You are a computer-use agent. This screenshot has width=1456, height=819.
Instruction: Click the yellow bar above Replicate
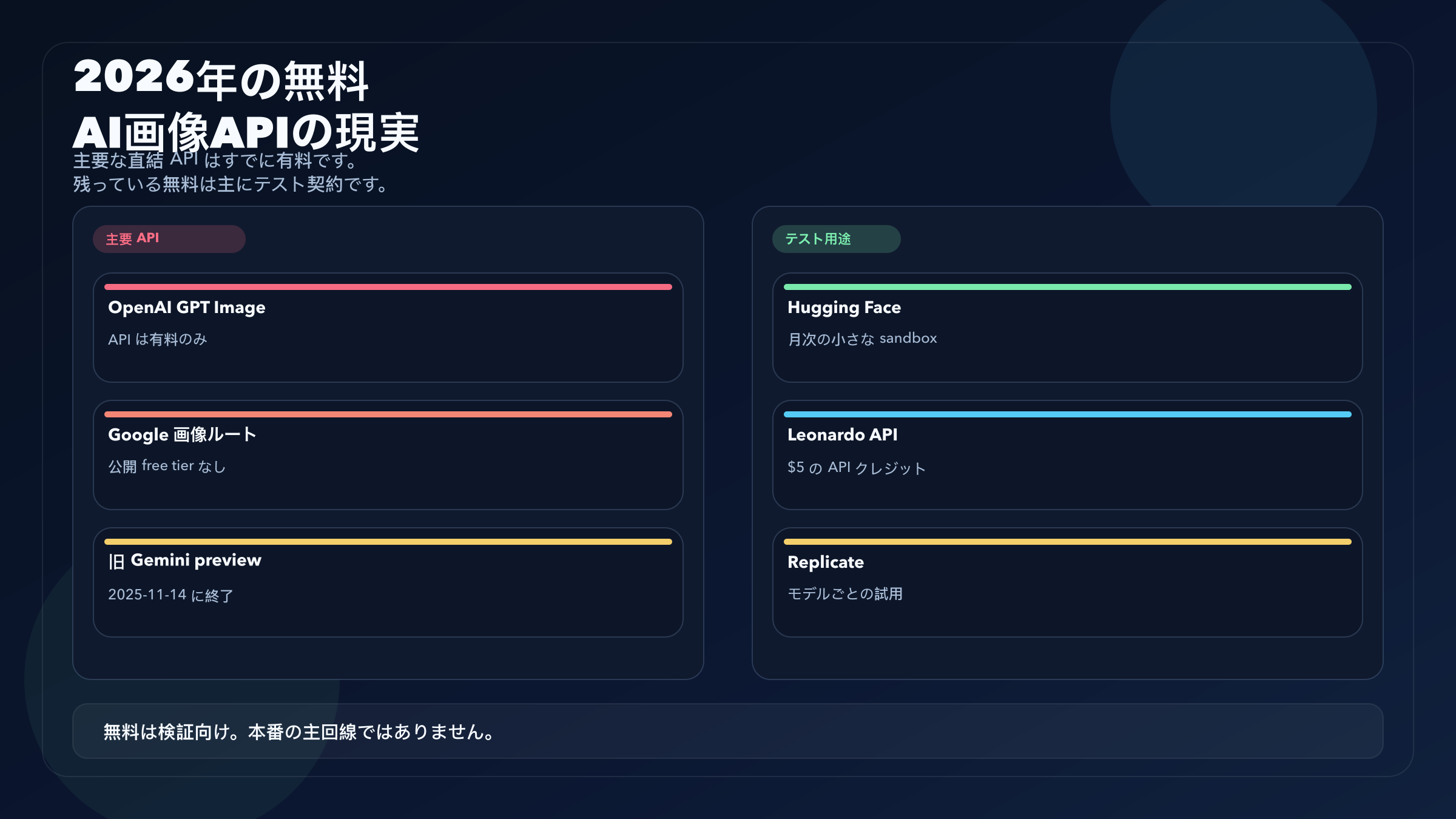pos(1067,542)
